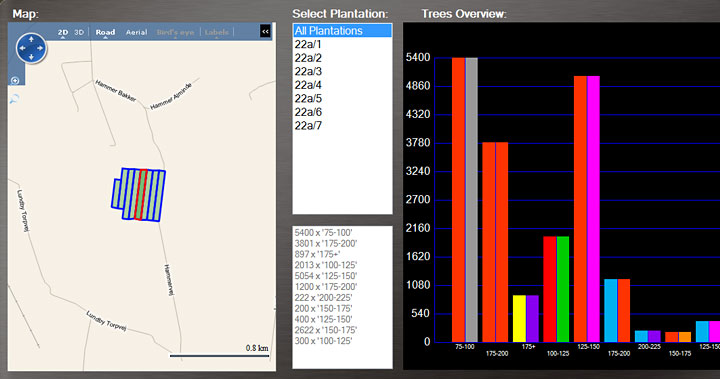Click the line 897 x '175+'

point(317,255)
